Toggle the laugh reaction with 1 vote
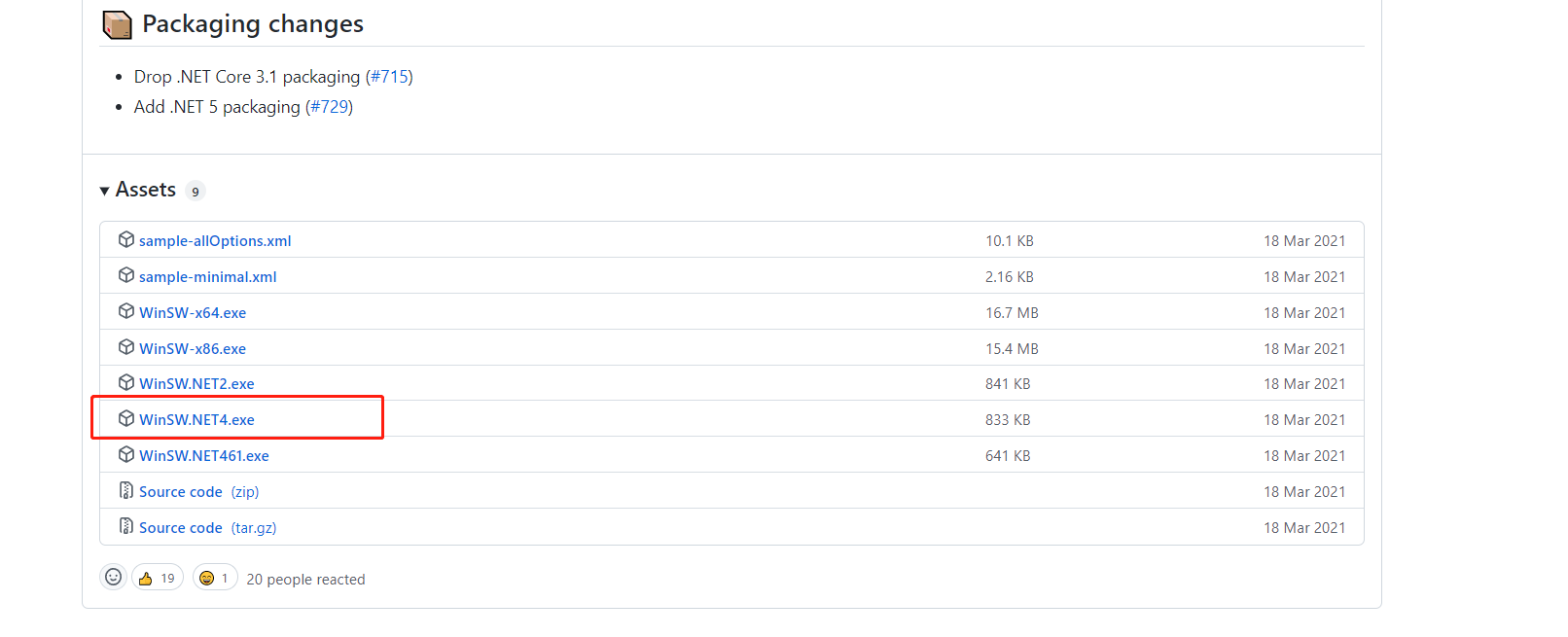This screenshot has width=1568, height=637. click(x=215, y=578)
